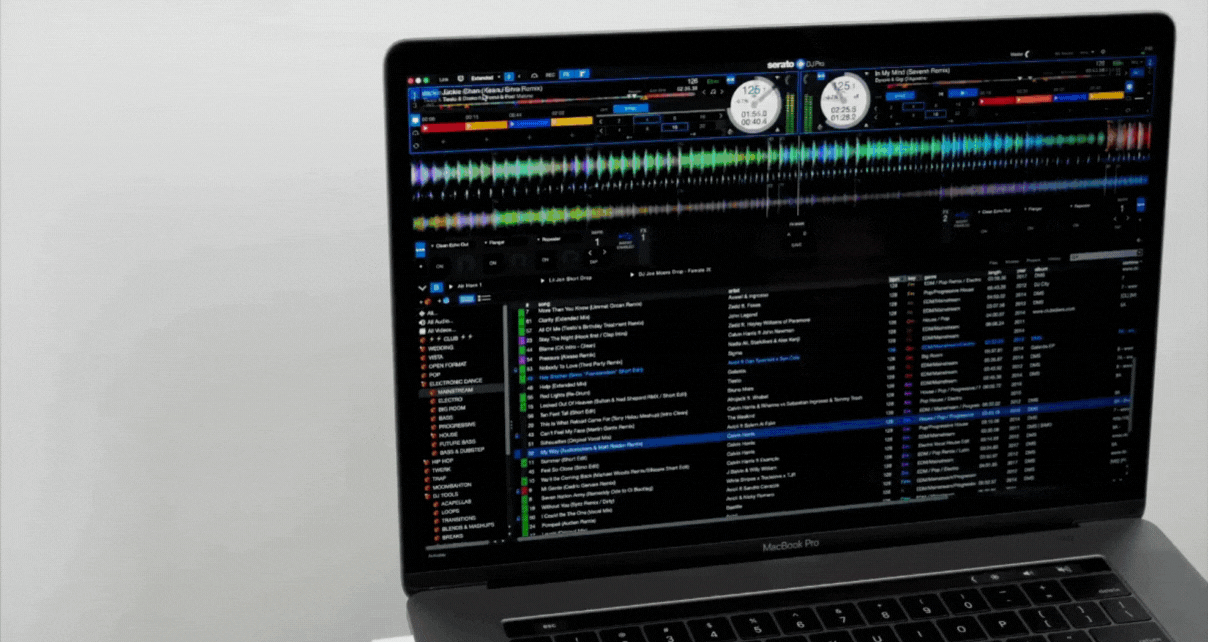Click the key lock note icon on deck 1
This screenshot has width=1208, height=642.
[713, 91]
